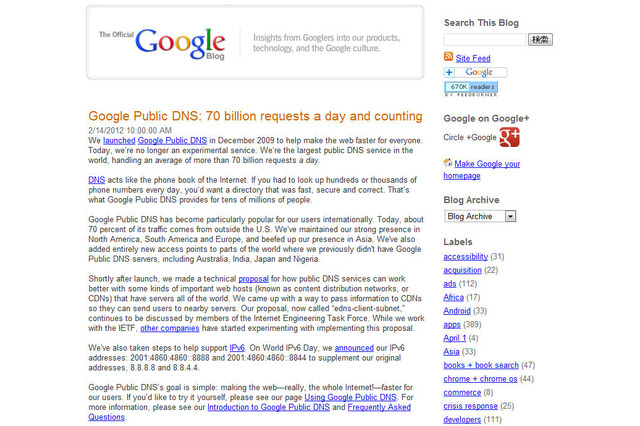Open the Site Feed link

(473, 58)
